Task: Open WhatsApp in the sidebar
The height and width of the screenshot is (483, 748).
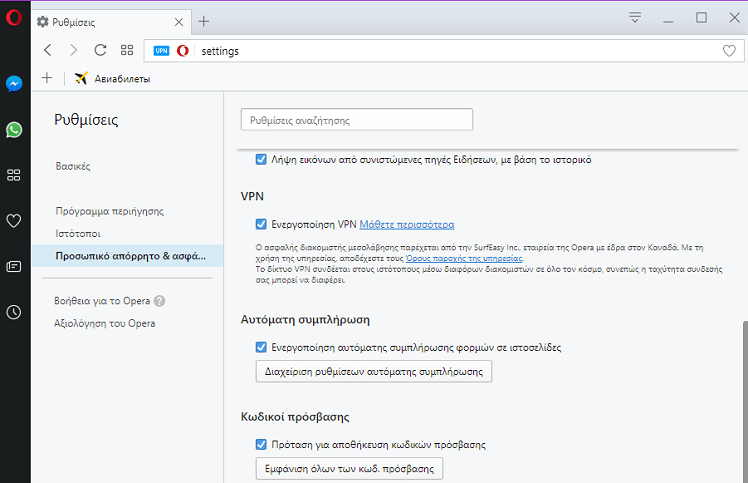Action: tap(14, 130)
